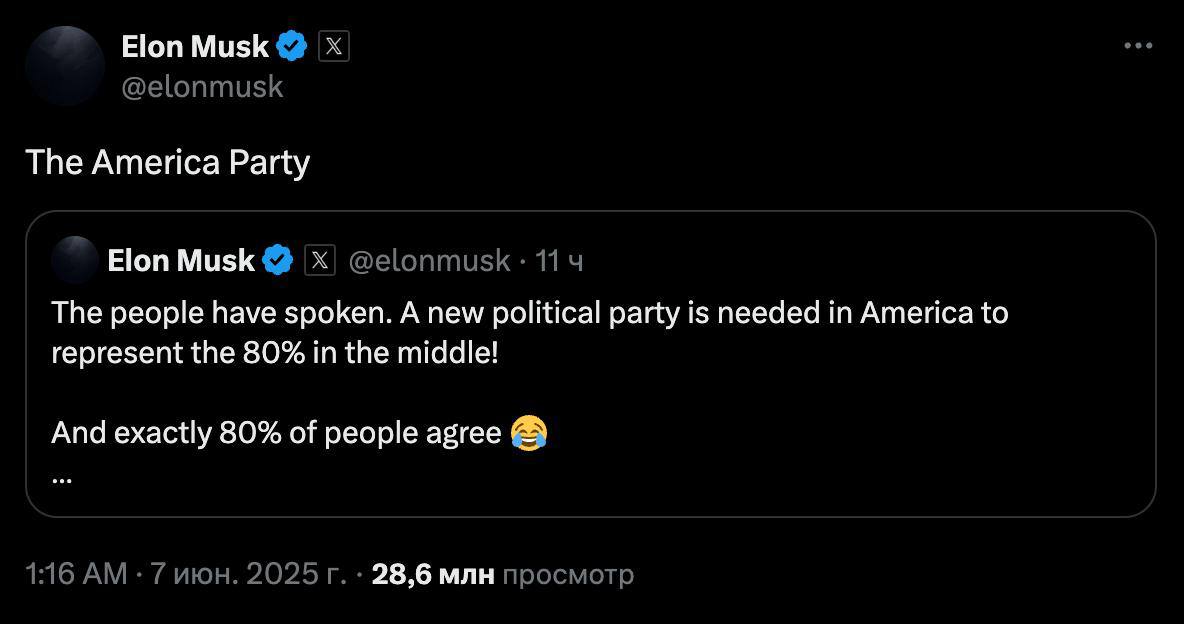The height and width of the screenshot is (624, 1184).
Task: Click the "28,6 млн" view count
Action: (433, 575)
